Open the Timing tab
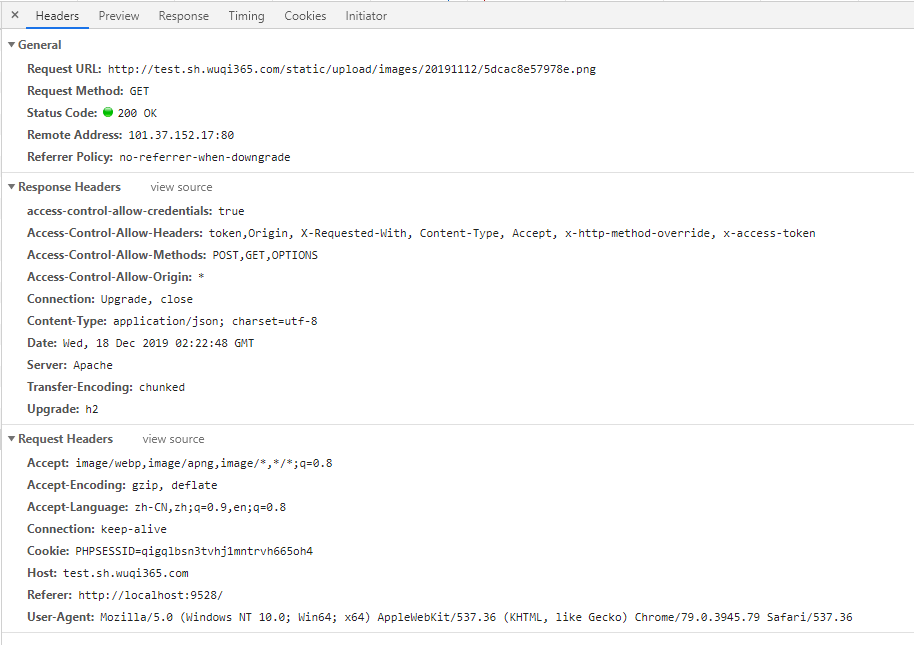 pos(246,15)
